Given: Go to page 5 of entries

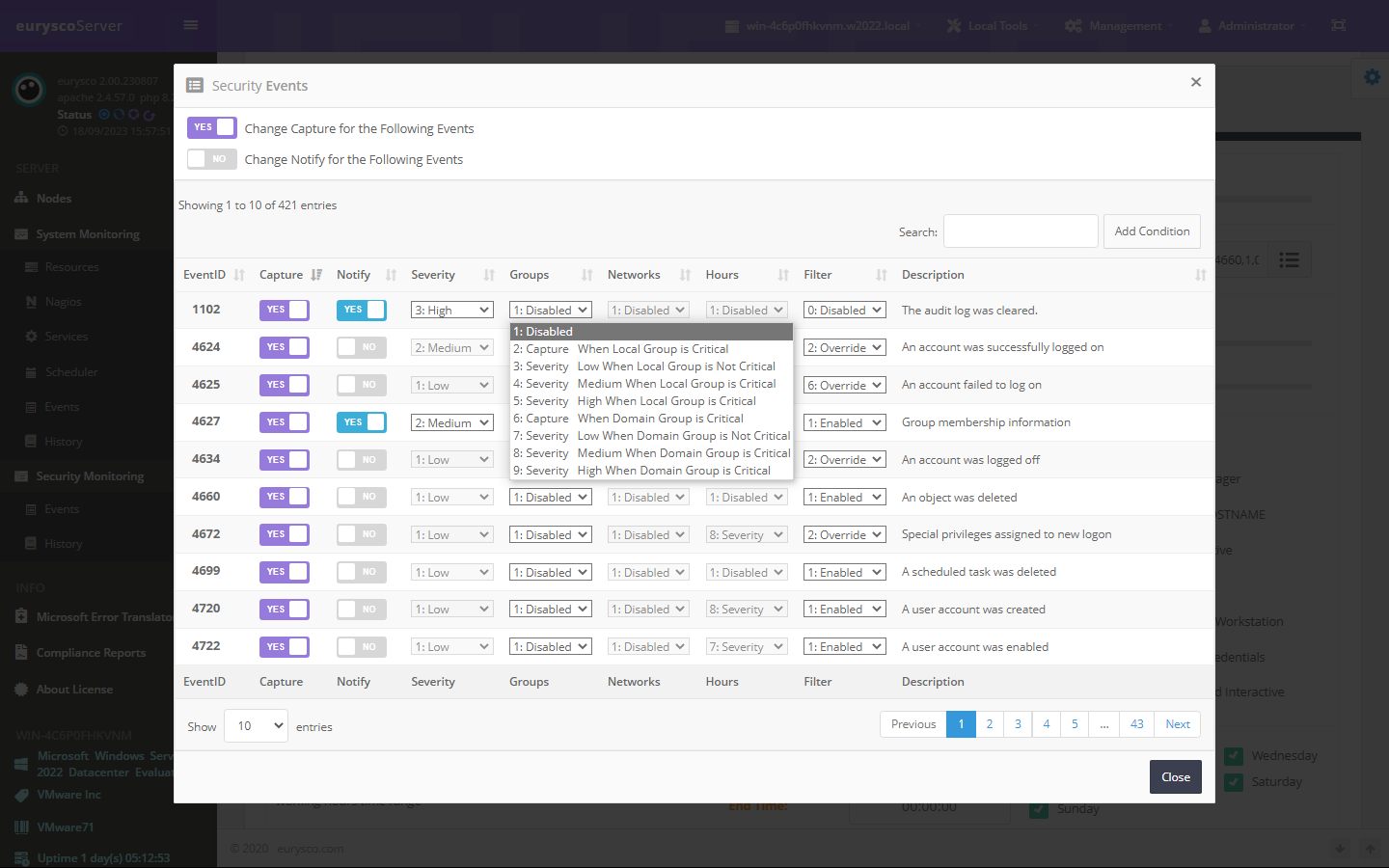Looking at the screenshot, I should (1075, 724).
